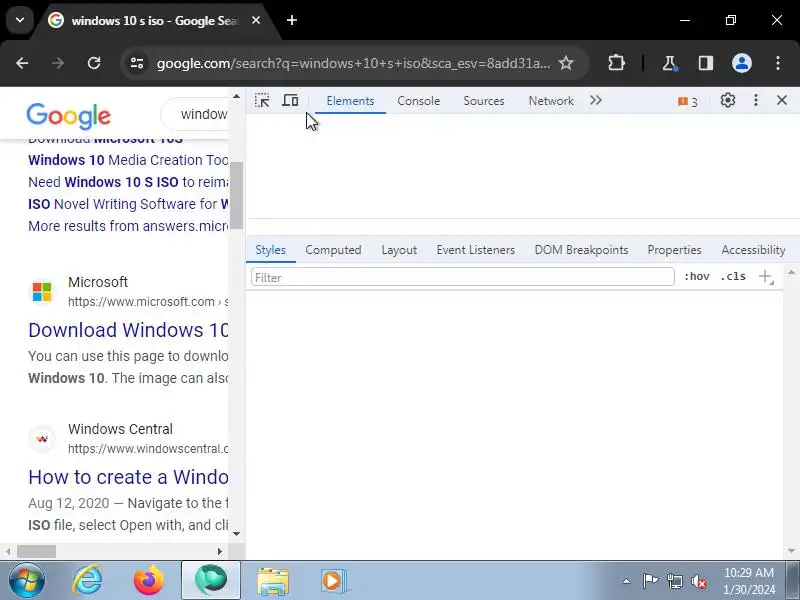This screenshot has height=600, width=800.
Task: Open DevTools settings gear
Action: [x=728, y=101]
